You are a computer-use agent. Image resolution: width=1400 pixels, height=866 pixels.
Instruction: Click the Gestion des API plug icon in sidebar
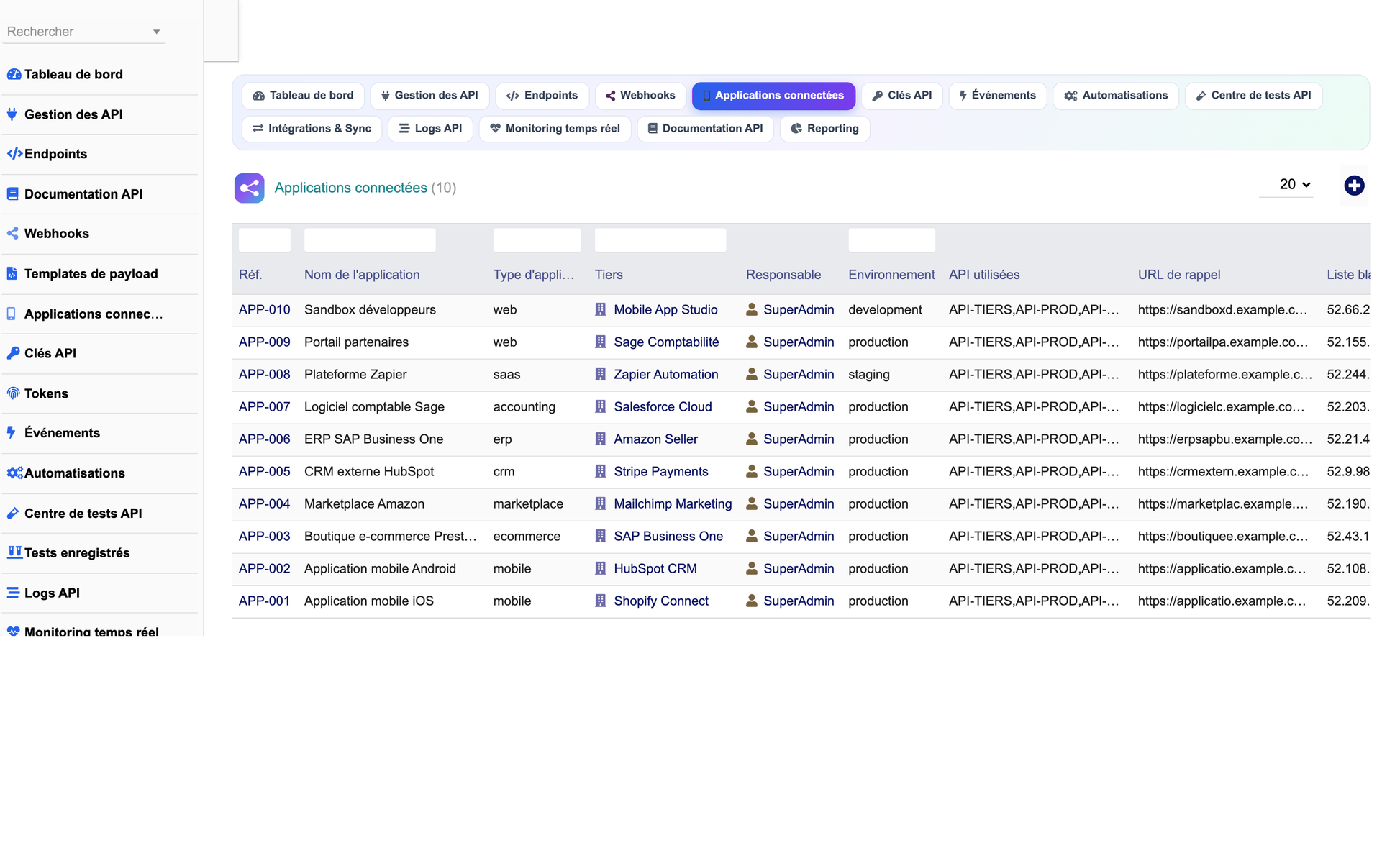12,114
